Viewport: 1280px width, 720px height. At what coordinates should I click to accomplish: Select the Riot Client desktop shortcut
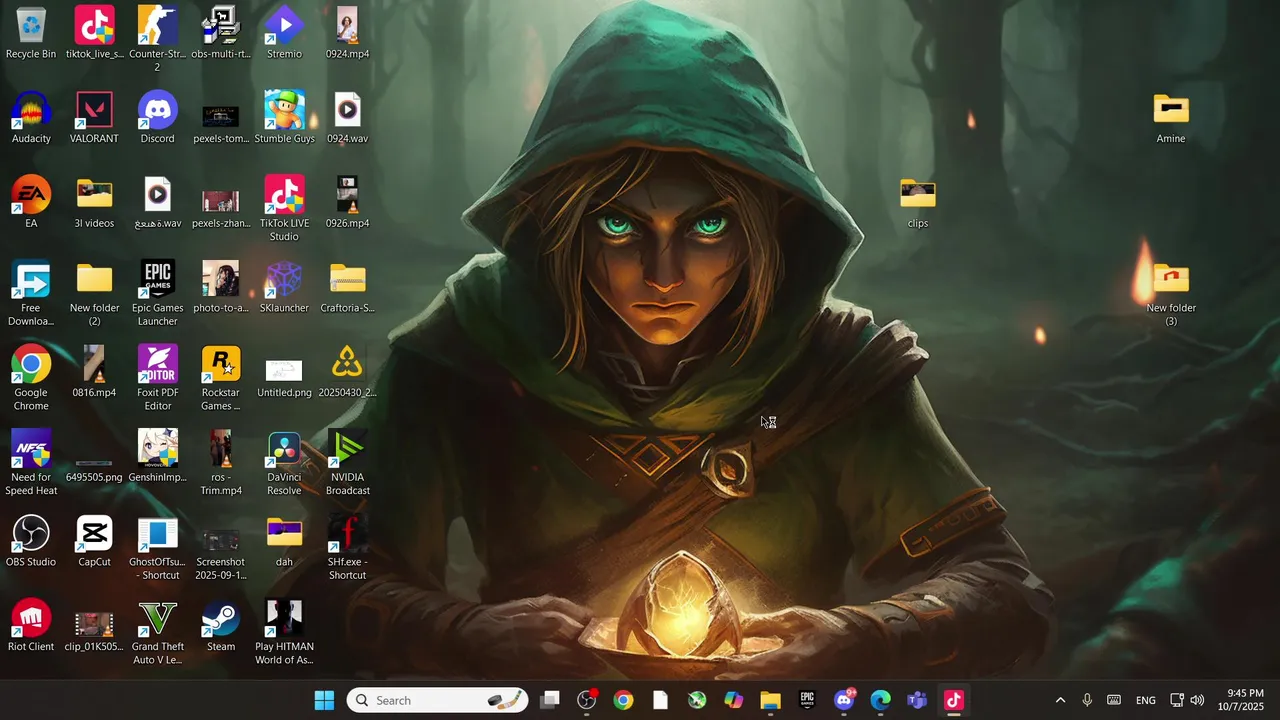(x=31, y=626)
